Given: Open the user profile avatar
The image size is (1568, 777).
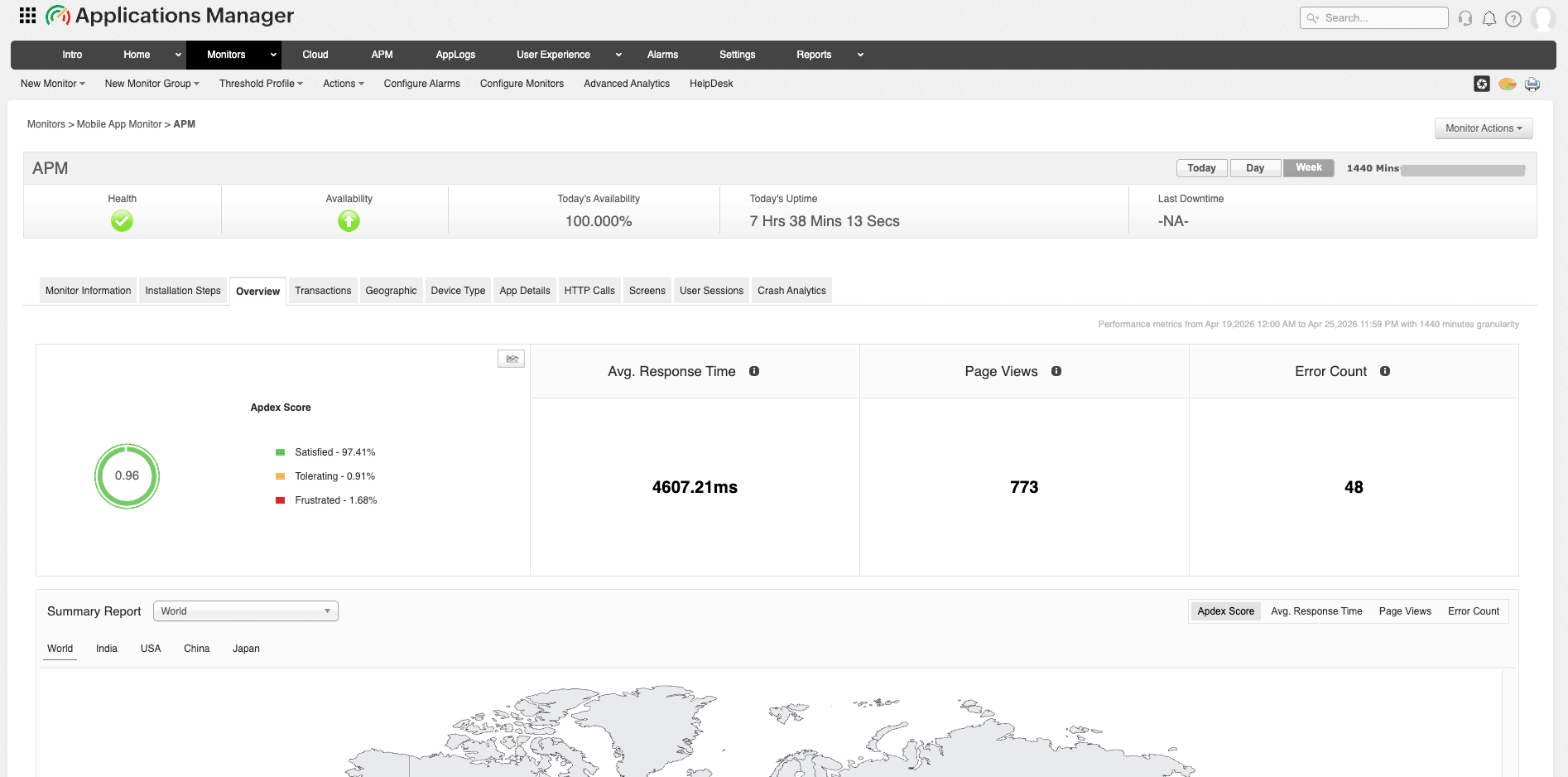Looking at the screenshot, I should pos(1542,18).
